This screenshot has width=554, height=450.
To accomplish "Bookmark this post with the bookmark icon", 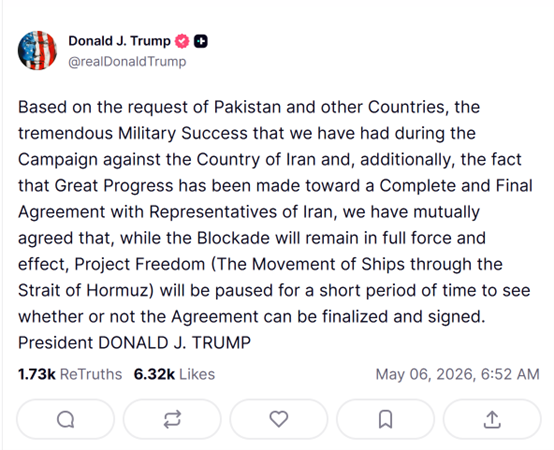I will click(385, 419).
